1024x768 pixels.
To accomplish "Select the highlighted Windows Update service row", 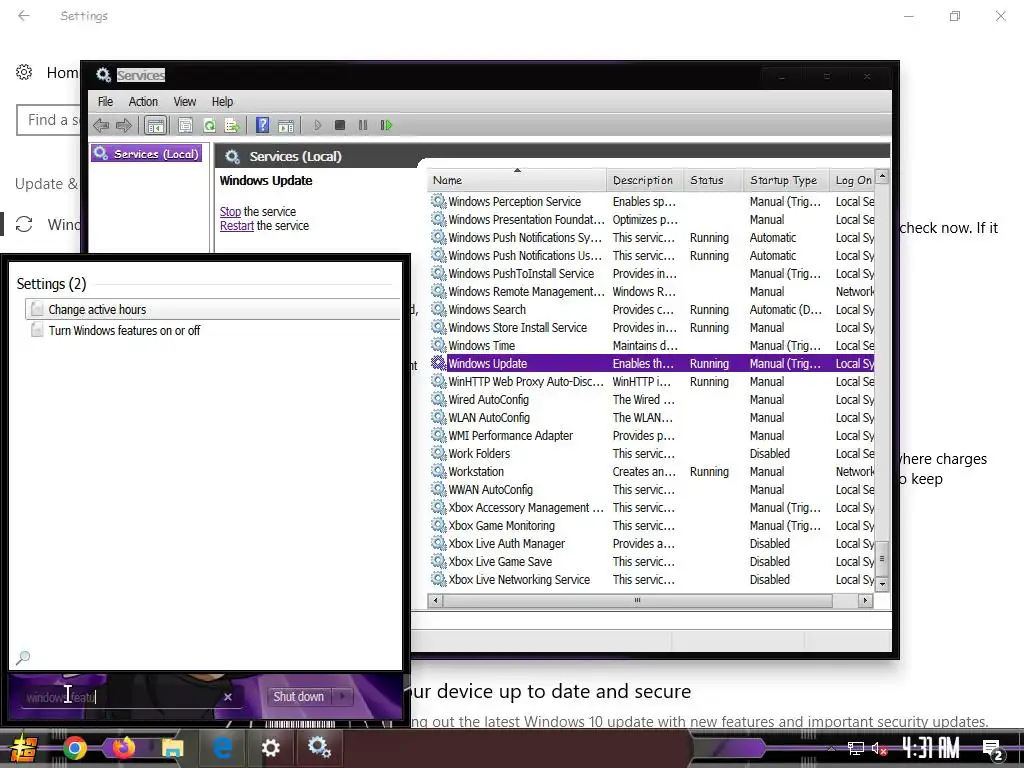I will pyautogui.click(x=652, y=364).
